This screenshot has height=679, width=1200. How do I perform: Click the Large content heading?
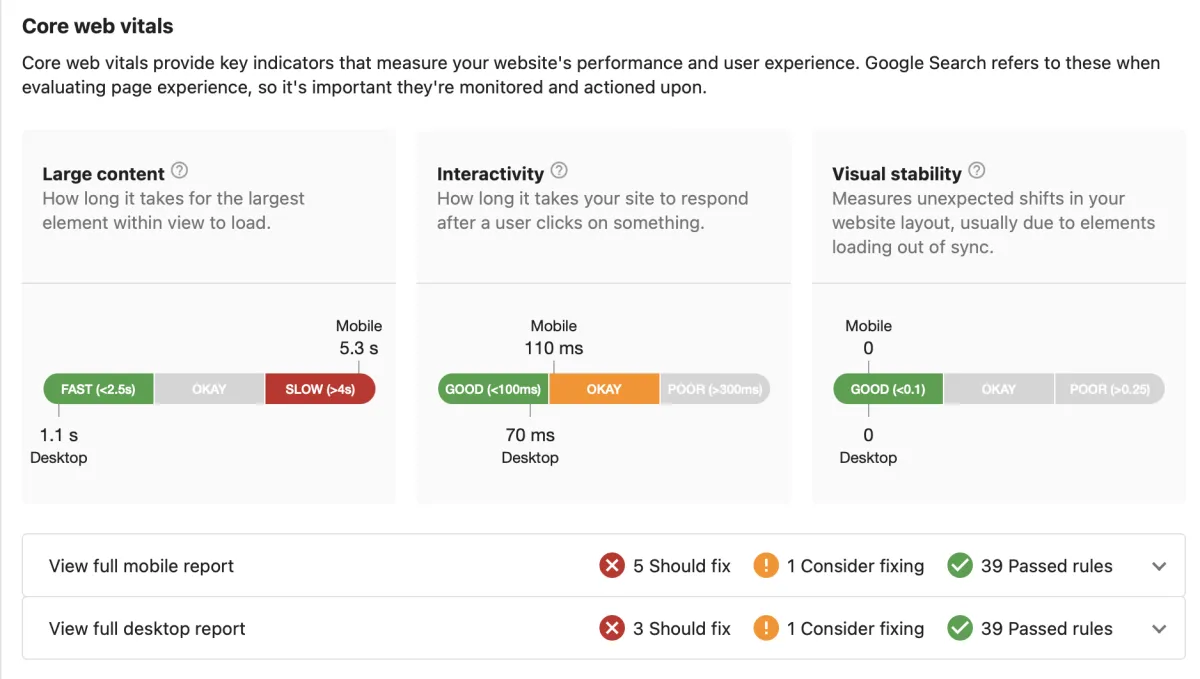(103, 174)
